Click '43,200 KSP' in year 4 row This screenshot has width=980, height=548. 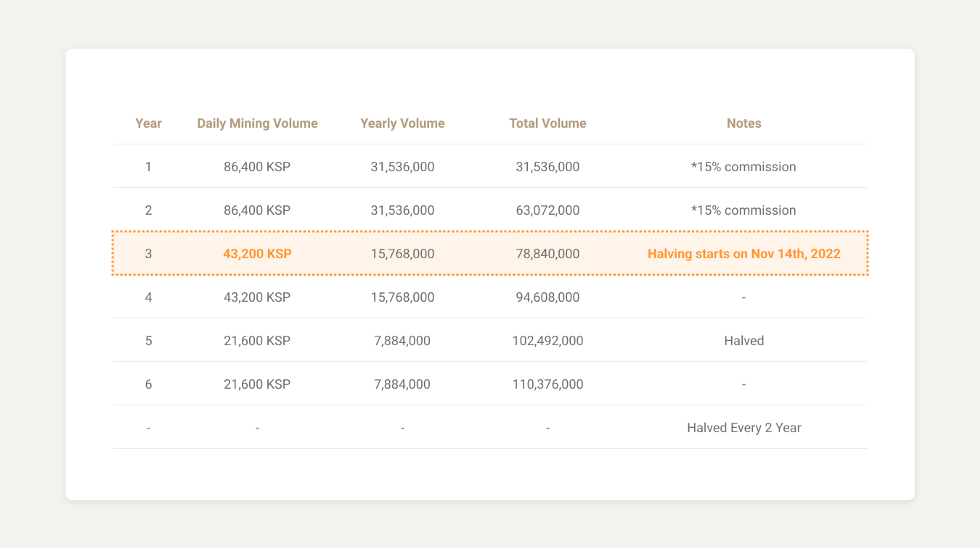point(257,297)
